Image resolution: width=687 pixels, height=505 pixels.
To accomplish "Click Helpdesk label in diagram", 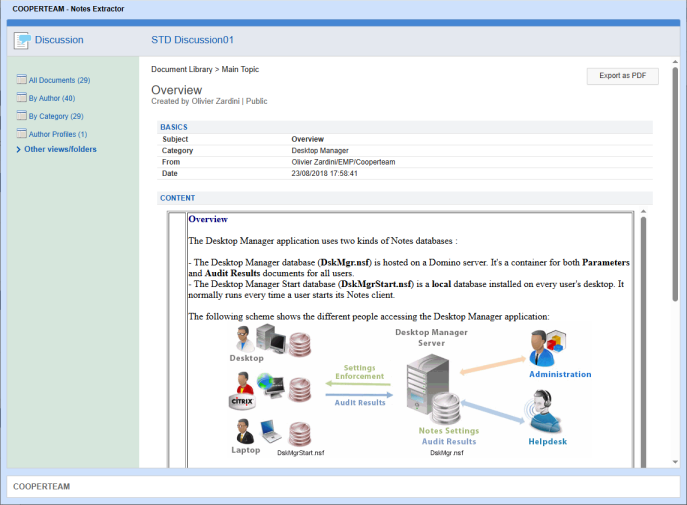I will tap(547, 441).
